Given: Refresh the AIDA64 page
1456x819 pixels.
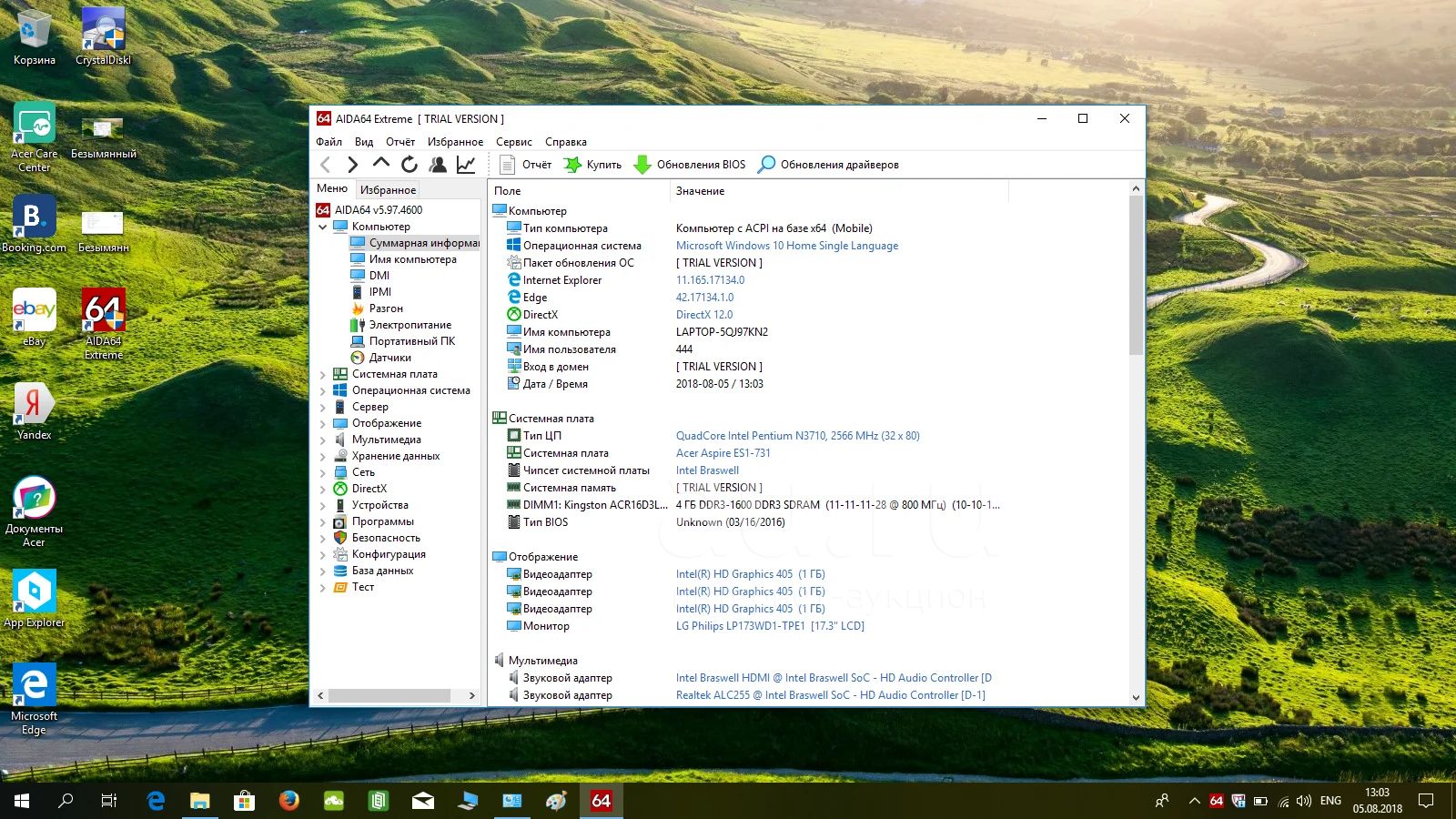Looking at the screenshot, I should tap(409, 165).
